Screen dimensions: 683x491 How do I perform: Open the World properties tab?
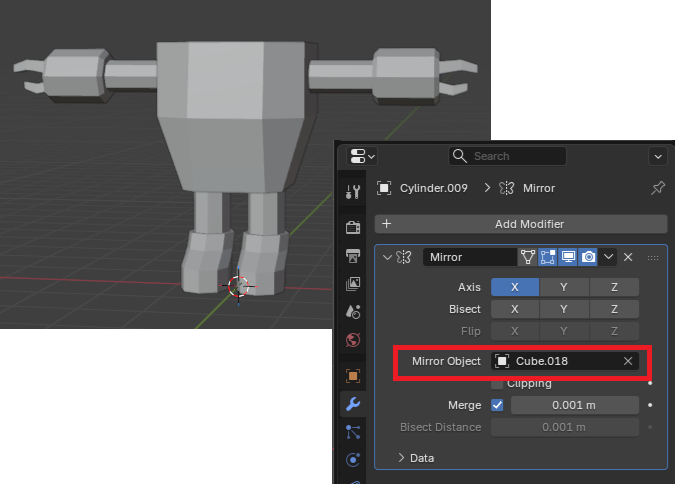352,340
